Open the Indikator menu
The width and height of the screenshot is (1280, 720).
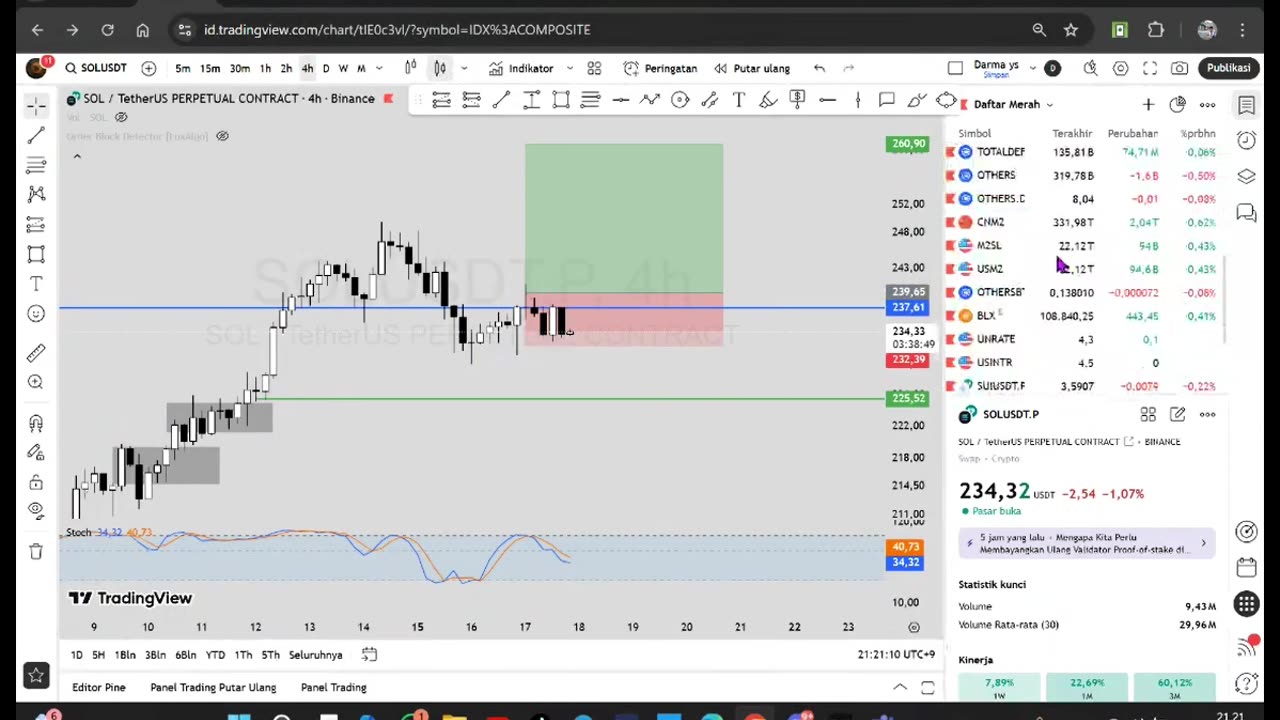pyautogui.click(x=521, y=68)
